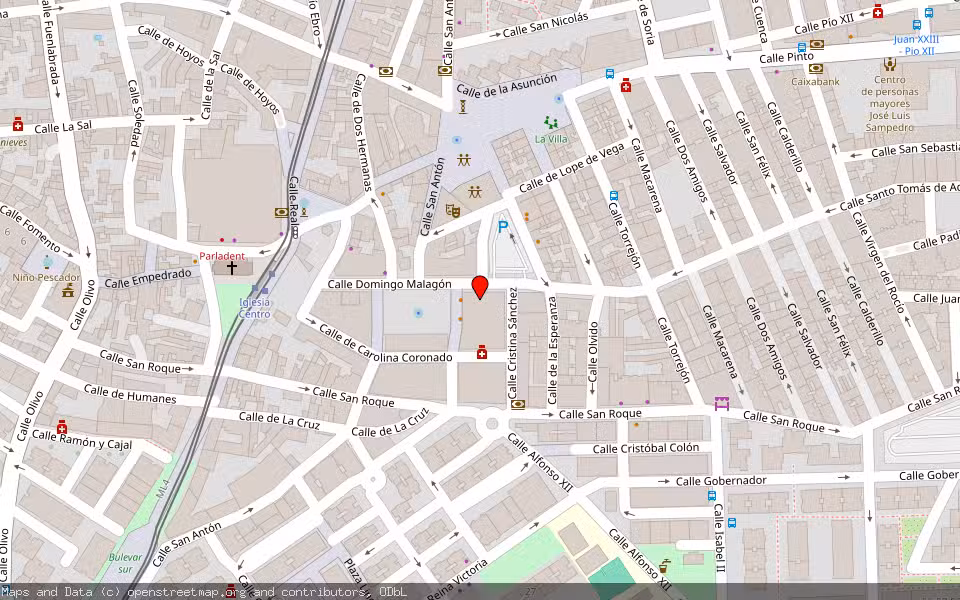Open the openstreetmap.org attribution text
Image resolution: width=960 pixels, height=600 pixels.
[190, 592]
